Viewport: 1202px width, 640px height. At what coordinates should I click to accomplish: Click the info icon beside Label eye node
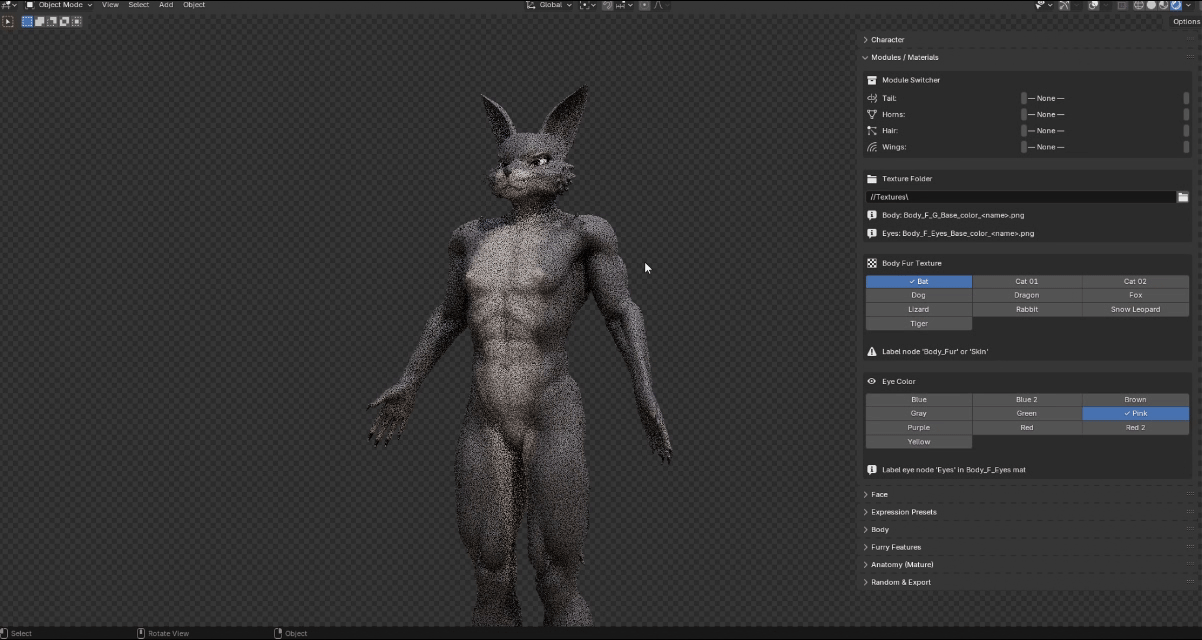(872, 469)
